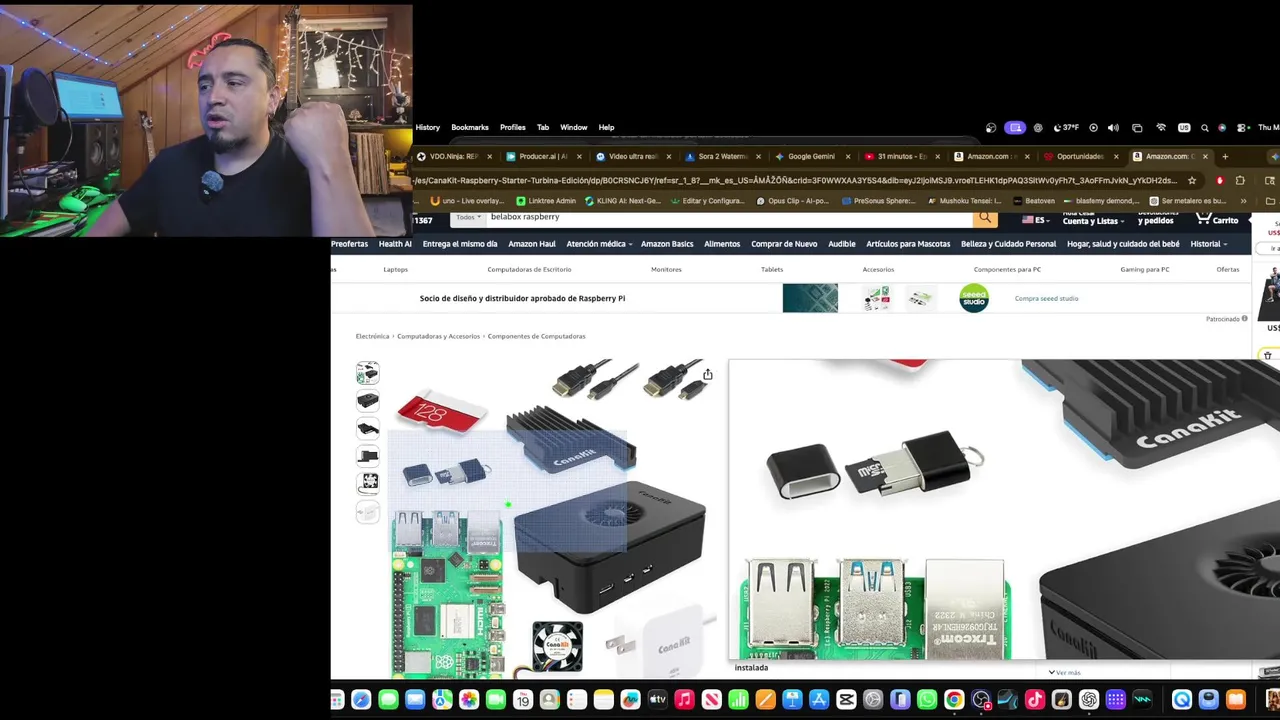Screen dimensions: 1280x720
Task: Open the screen mirroring purple menu bar icon
Action: pyautogui.click(x=1015, y=128)
